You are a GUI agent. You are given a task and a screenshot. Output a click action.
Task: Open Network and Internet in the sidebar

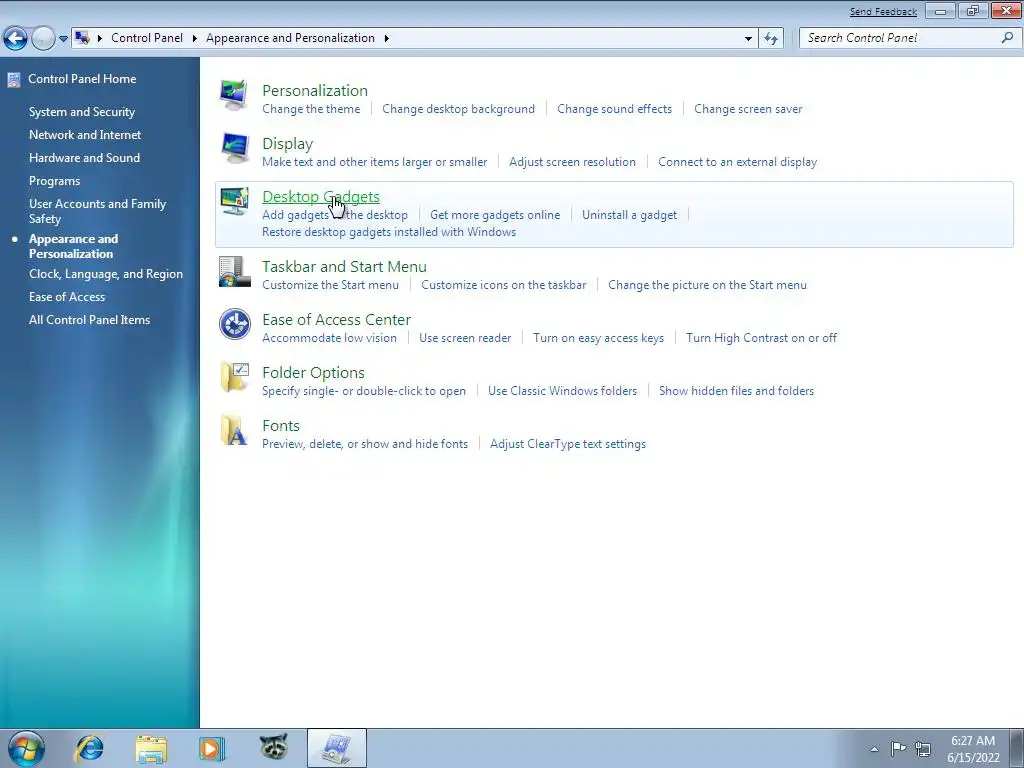pyautogui.click(x=85, y=135)
